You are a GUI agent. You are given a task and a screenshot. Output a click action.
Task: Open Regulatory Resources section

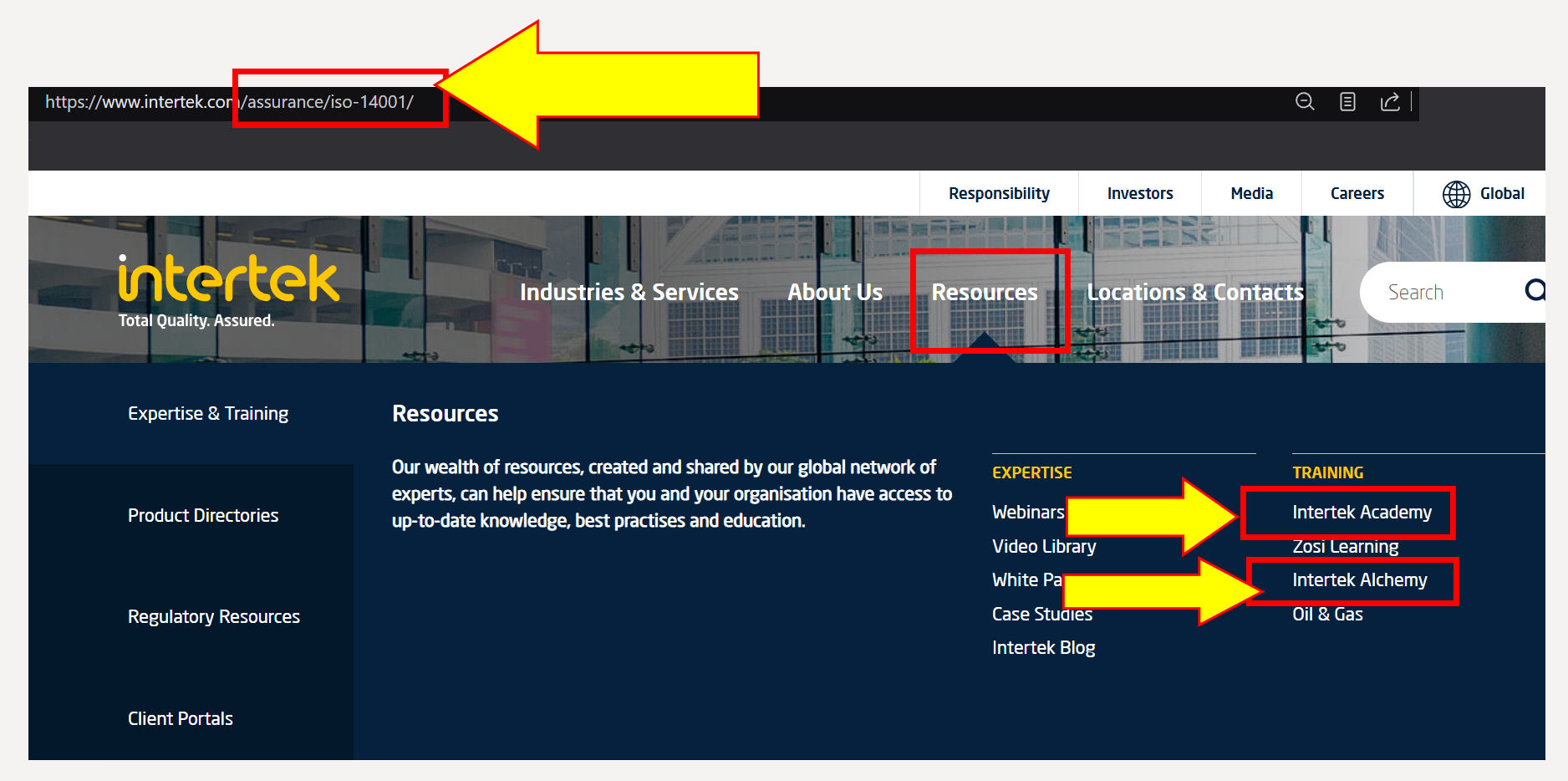(x=213, y=617)
